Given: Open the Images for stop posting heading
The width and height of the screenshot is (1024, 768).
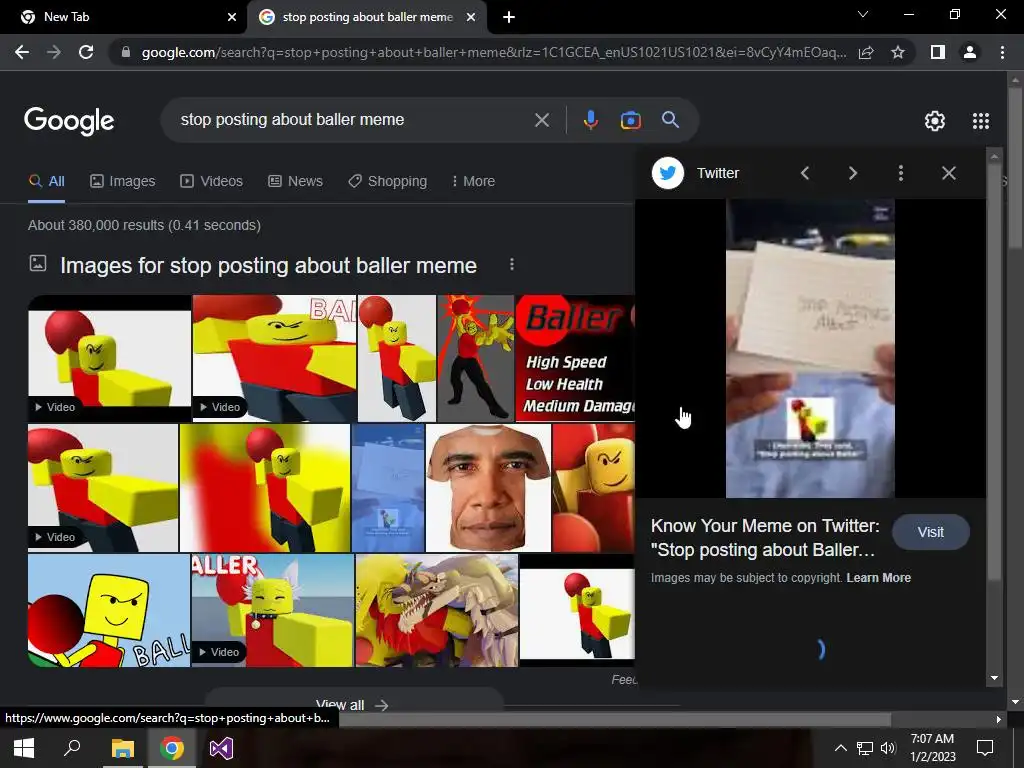Looking at the screenshot, I should point(268,266).
